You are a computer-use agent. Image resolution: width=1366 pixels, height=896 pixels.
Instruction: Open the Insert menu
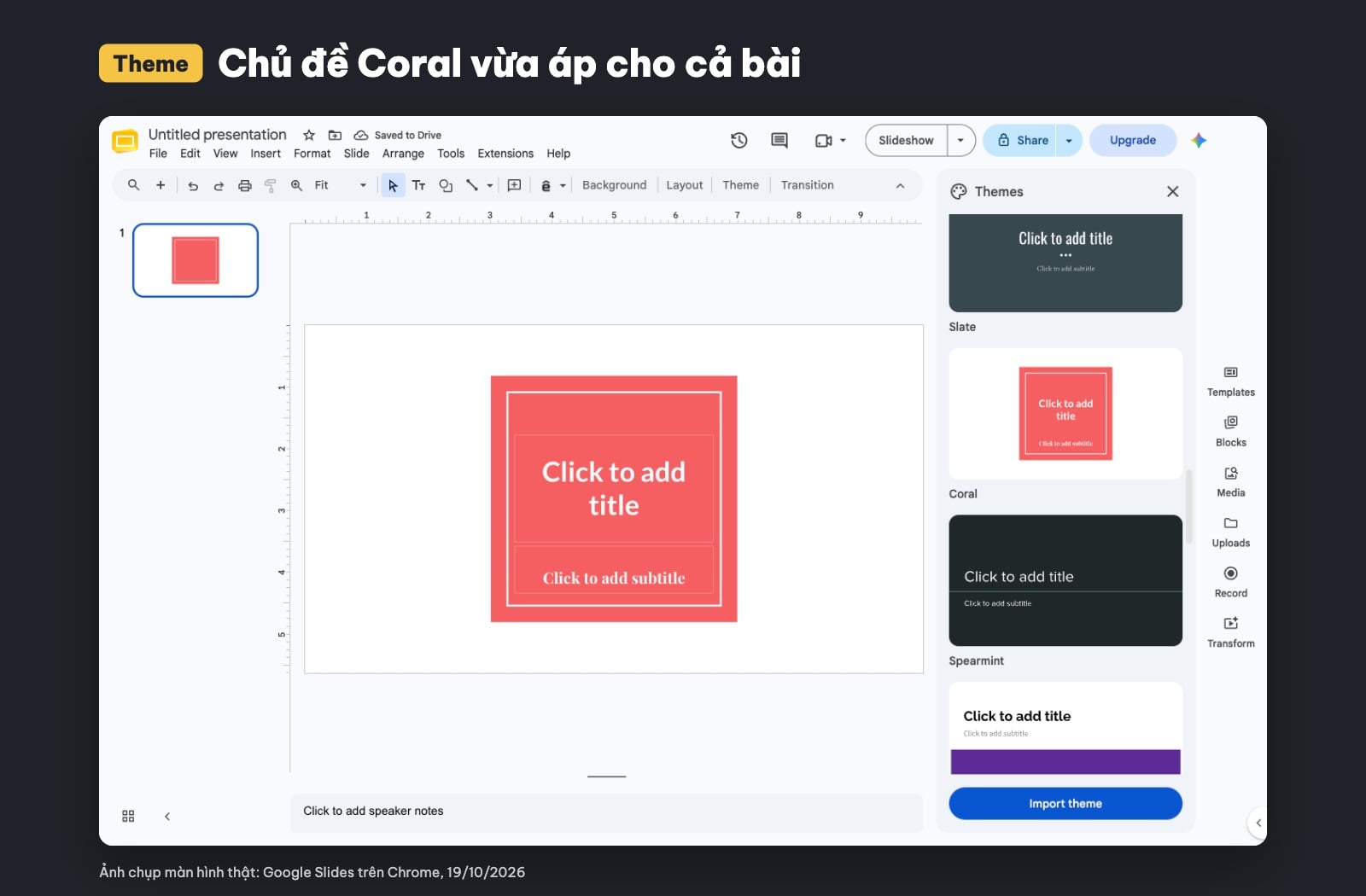tap(266, 154)
